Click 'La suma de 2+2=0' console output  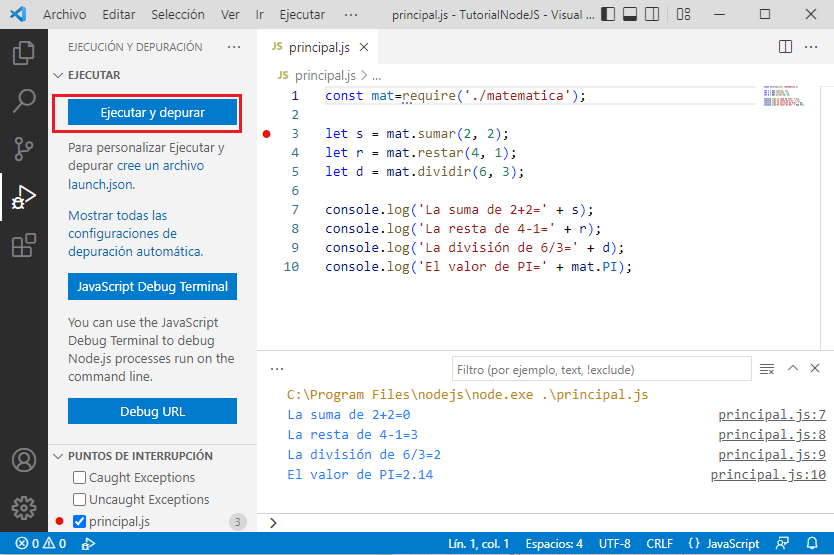coord(348,415)
